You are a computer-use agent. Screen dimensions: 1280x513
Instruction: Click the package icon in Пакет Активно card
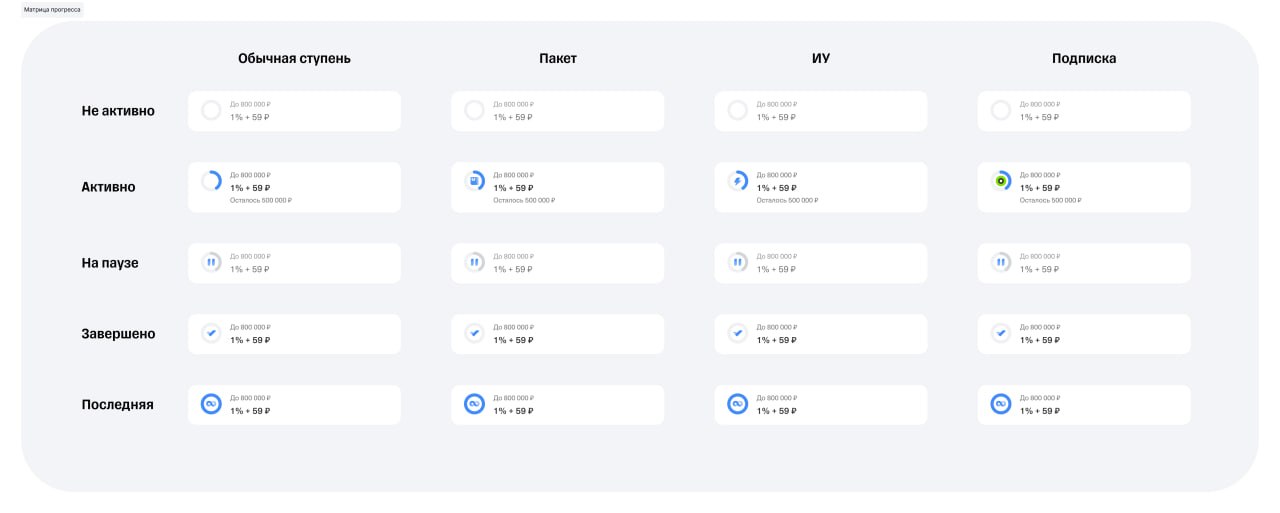474,181
